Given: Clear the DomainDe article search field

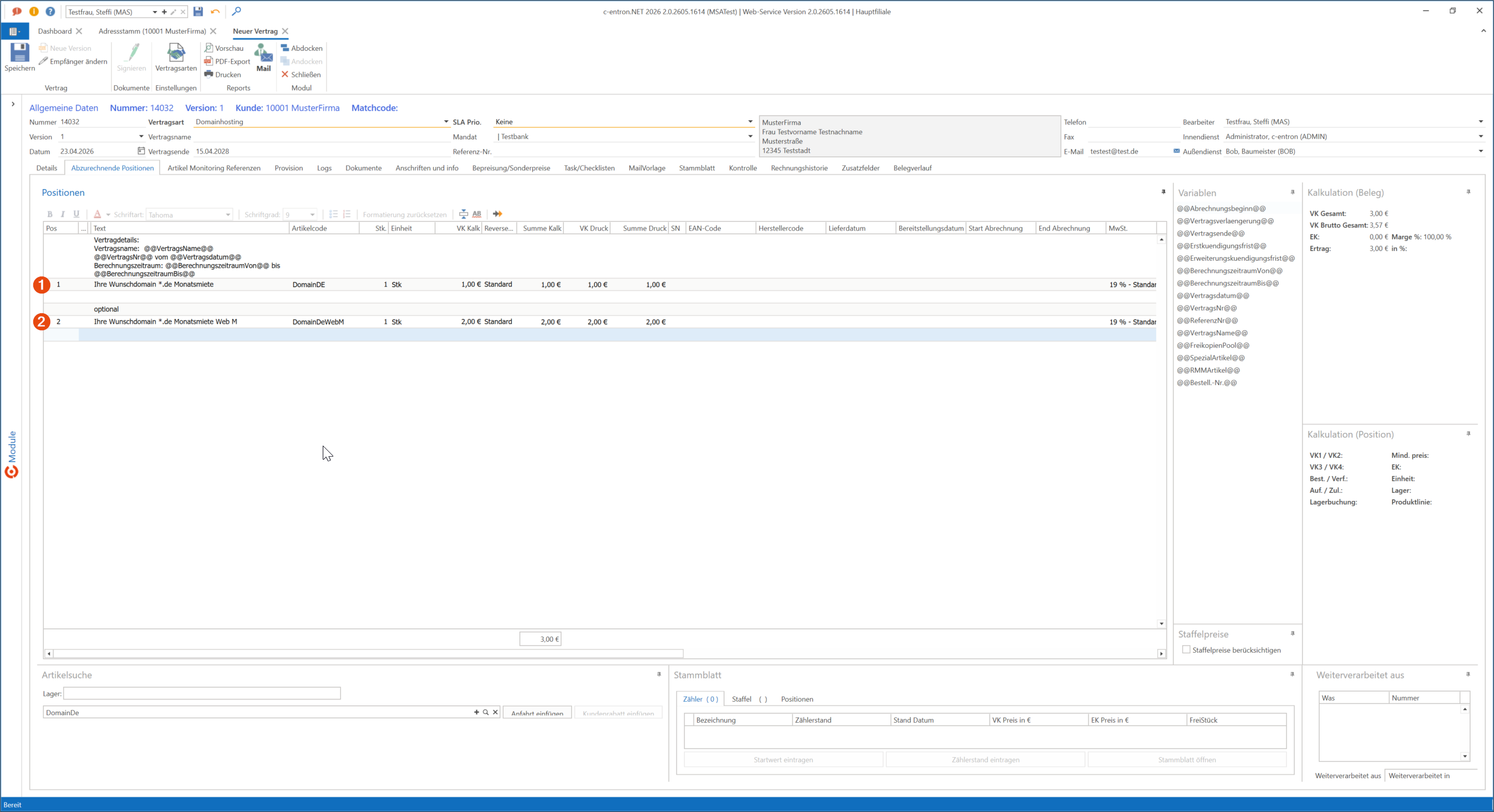Looking at the screenshot, I should [495, 712].
